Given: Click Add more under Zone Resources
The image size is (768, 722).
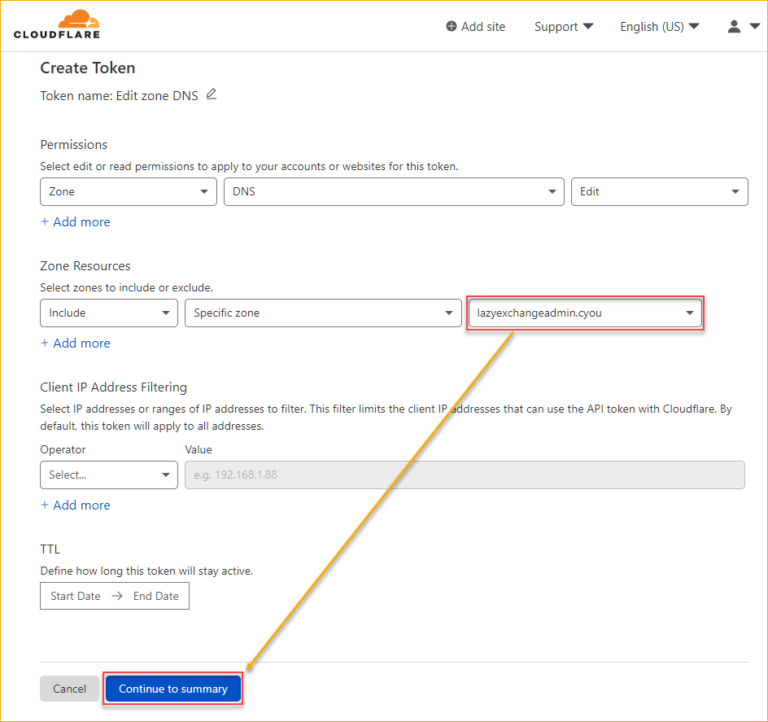Looking at the screenshot, I should (x=75, y=343).
